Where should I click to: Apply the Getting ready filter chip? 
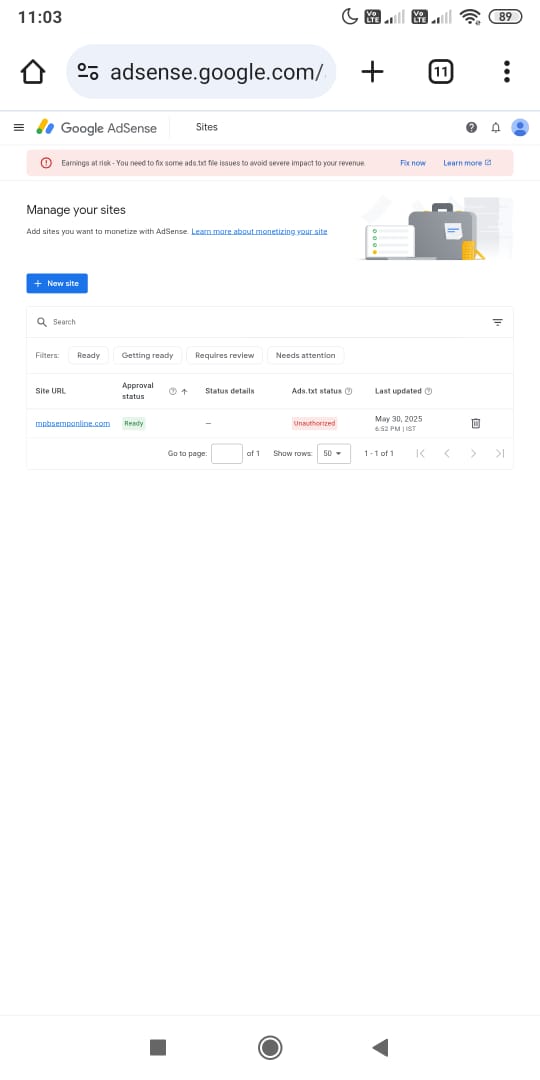[x=147, y=355]
